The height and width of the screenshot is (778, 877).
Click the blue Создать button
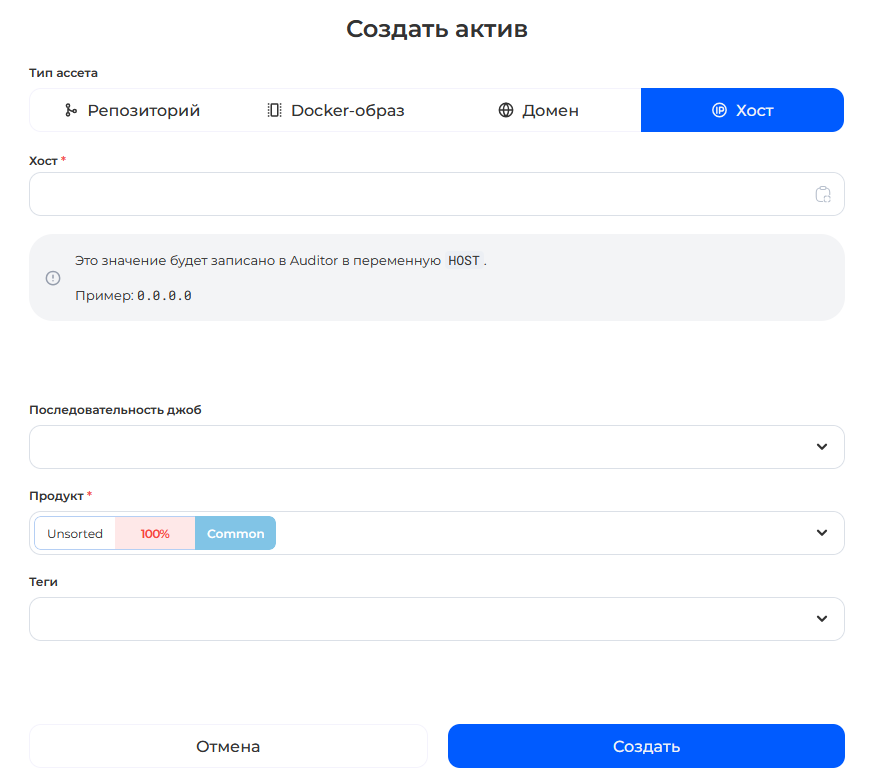click(x=646, y=746)
